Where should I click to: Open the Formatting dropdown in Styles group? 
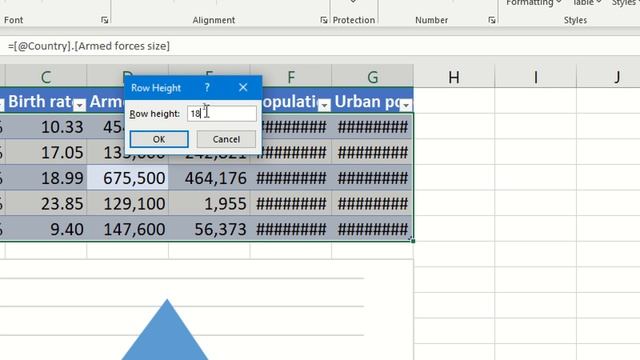[x=533, y=3]
